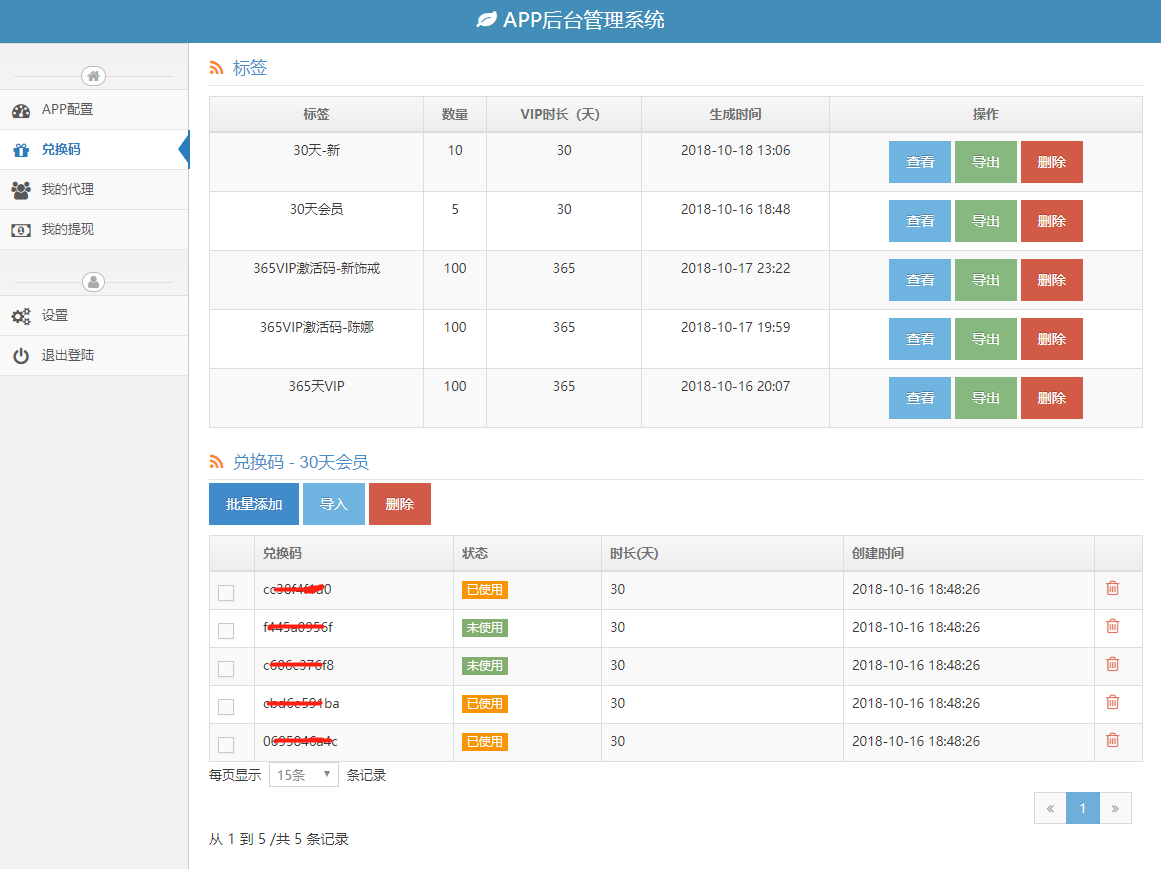Image resolution: width=1161 pixels, height=869 pixels.
Task: Delete the third redemption code via trash icon
Action: click(x=1112, y=664)
